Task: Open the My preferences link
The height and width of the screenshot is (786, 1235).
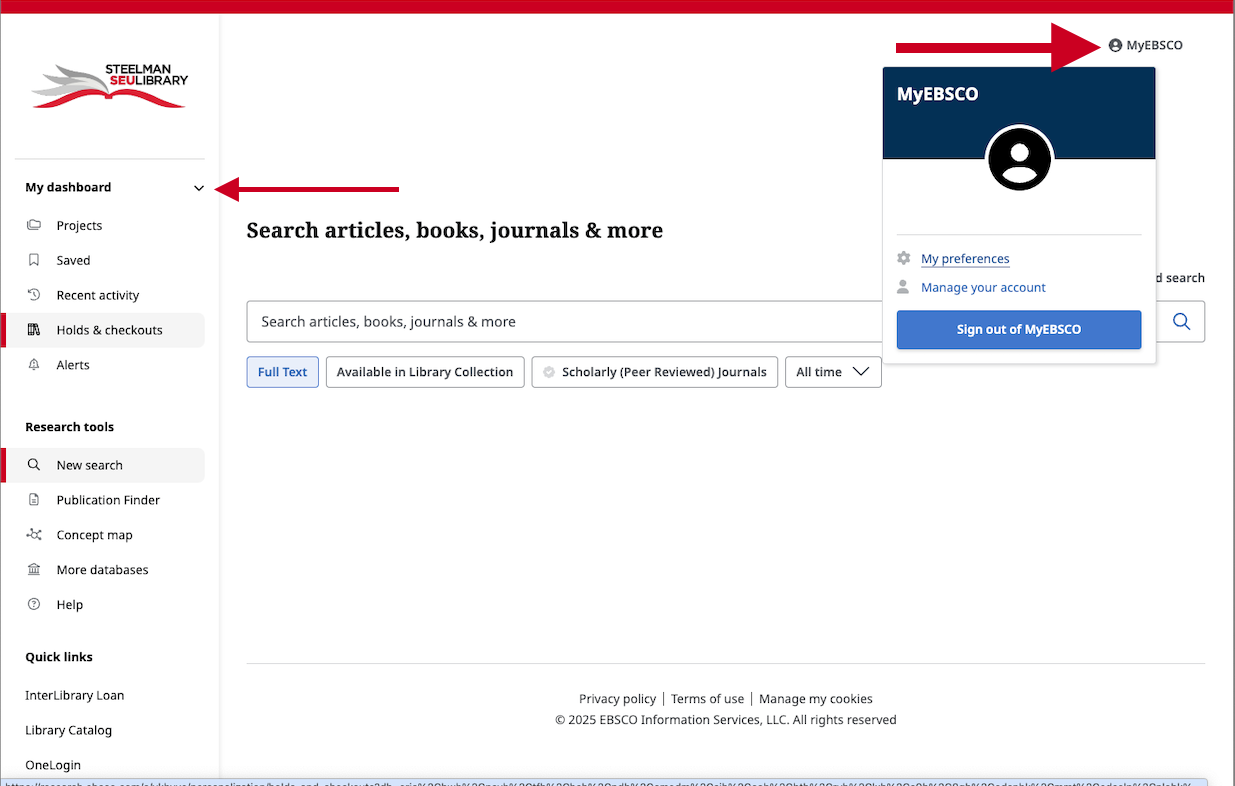Action: pyautogui.click(x=964, y=258)
